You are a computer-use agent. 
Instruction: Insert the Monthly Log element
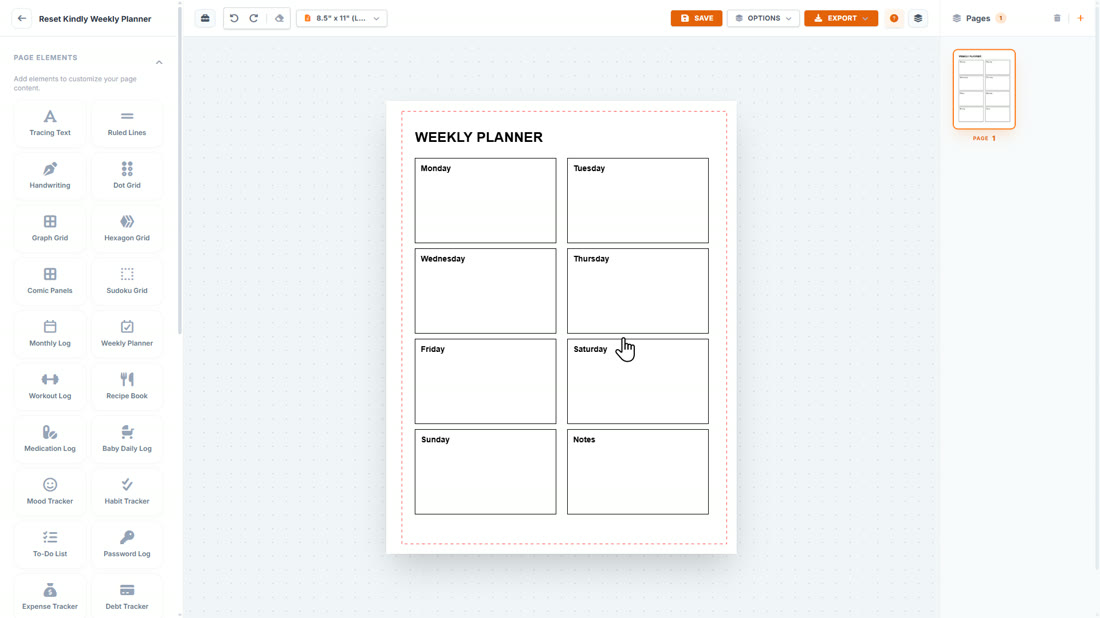coord(50,334)
